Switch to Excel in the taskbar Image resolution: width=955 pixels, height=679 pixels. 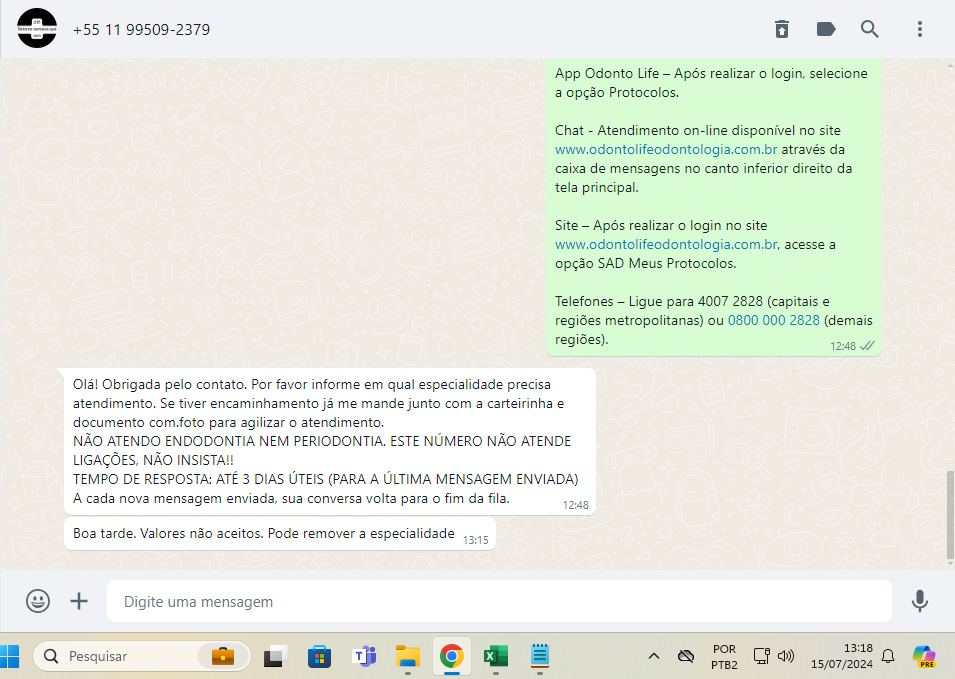click(495, 656)
